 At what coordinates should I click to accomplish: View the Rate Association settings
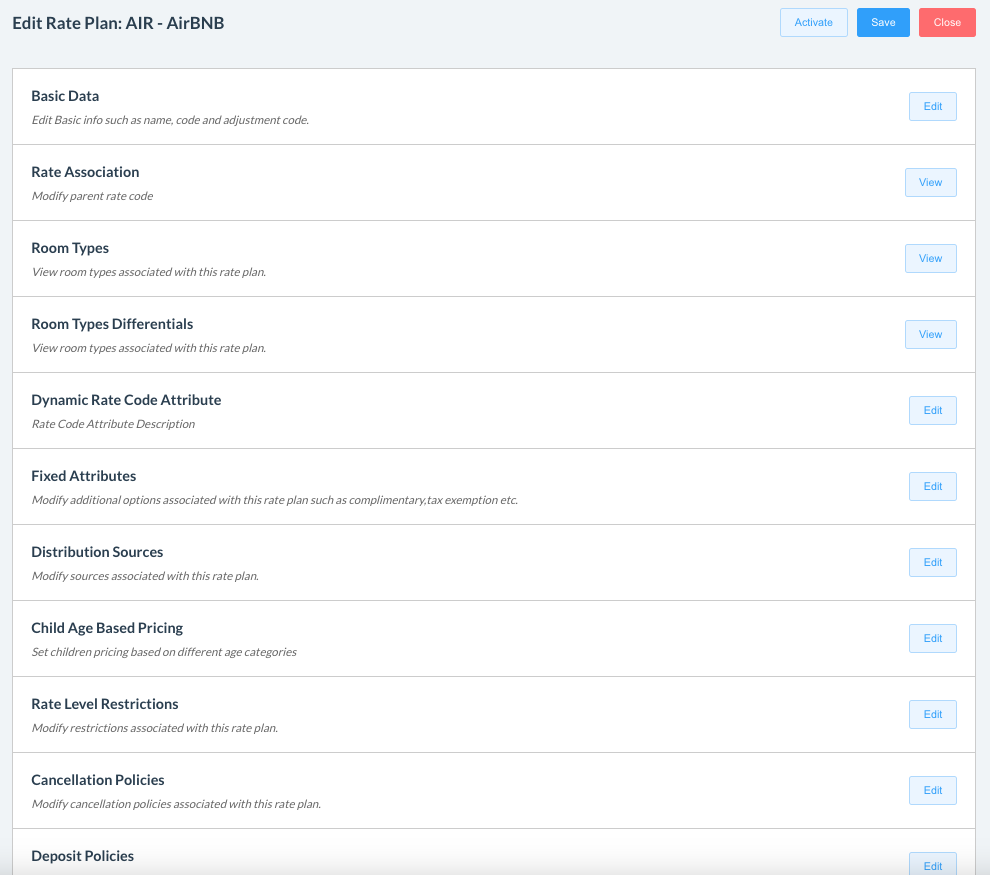[930, 182]
